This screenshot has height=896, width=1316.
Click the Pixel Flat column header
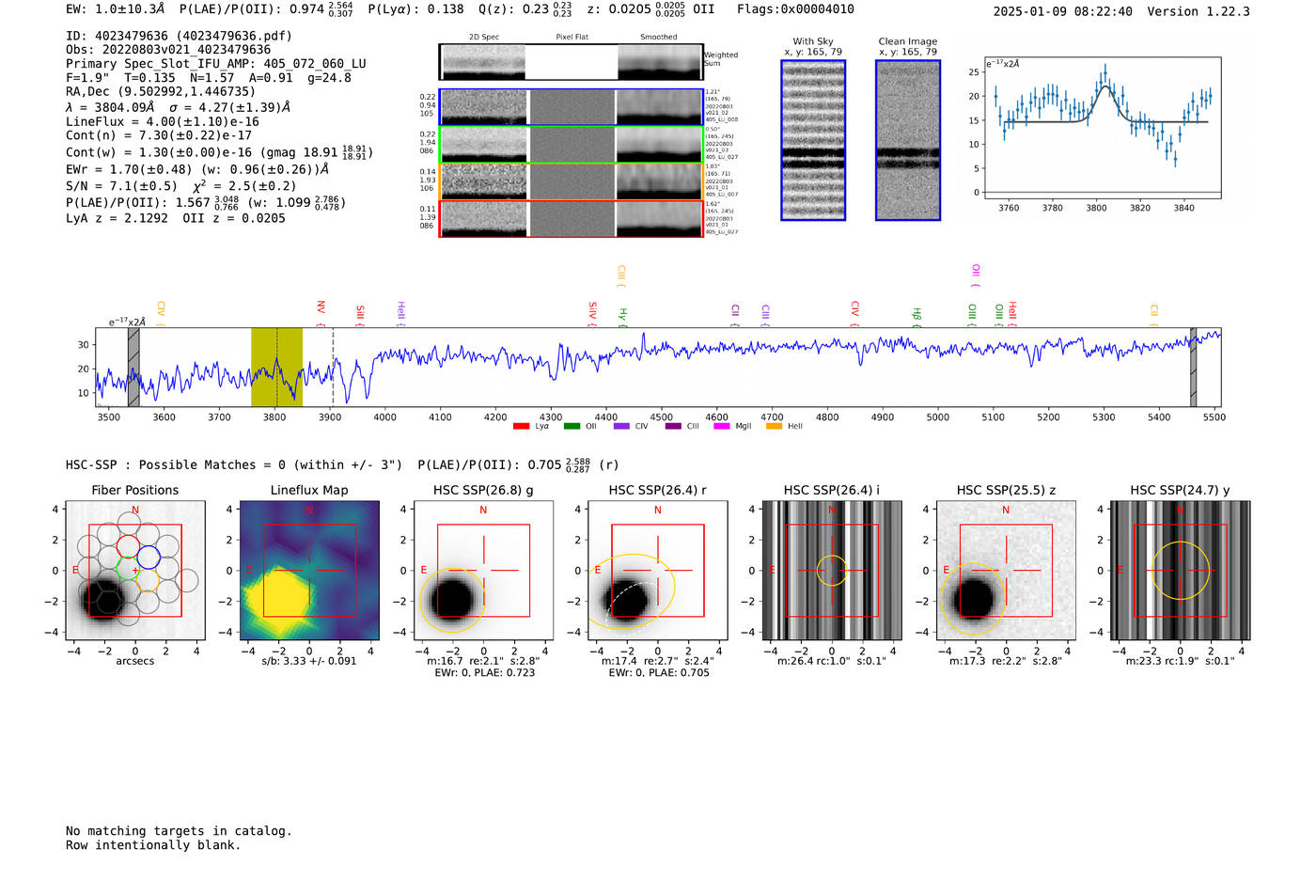coord(572,38)
